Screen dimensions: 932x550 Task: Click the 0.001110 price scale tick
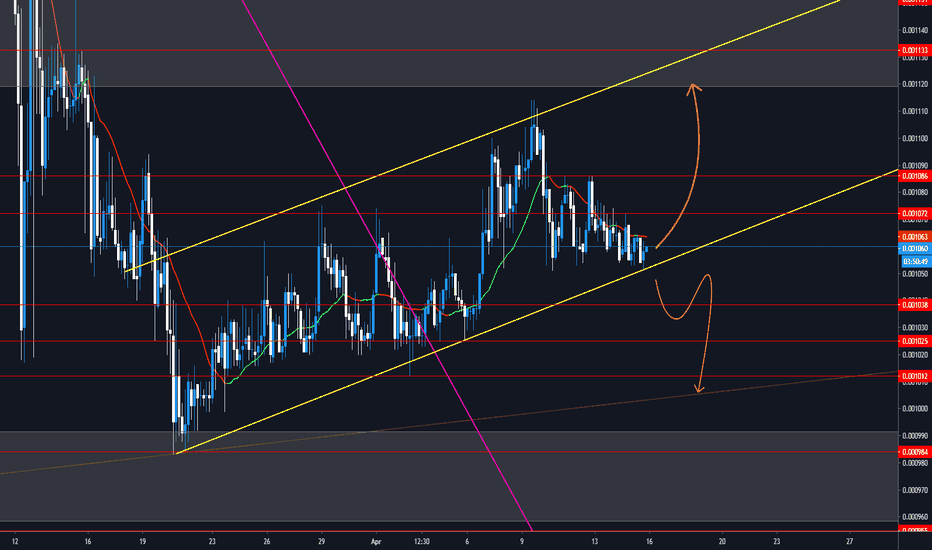click(915, 111)
